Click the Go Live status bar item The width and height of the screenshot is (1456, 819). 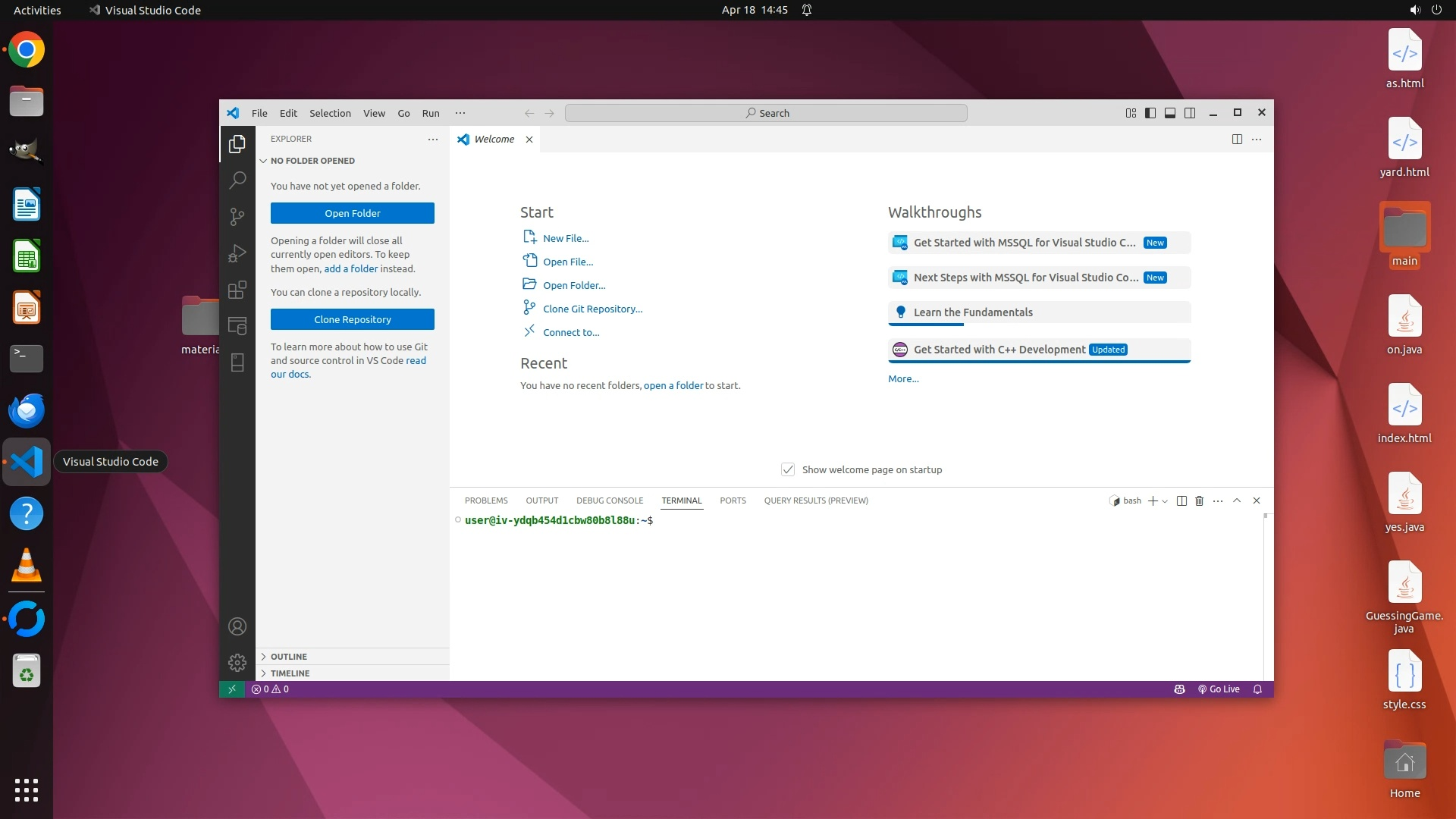(x=1219, y=689)
